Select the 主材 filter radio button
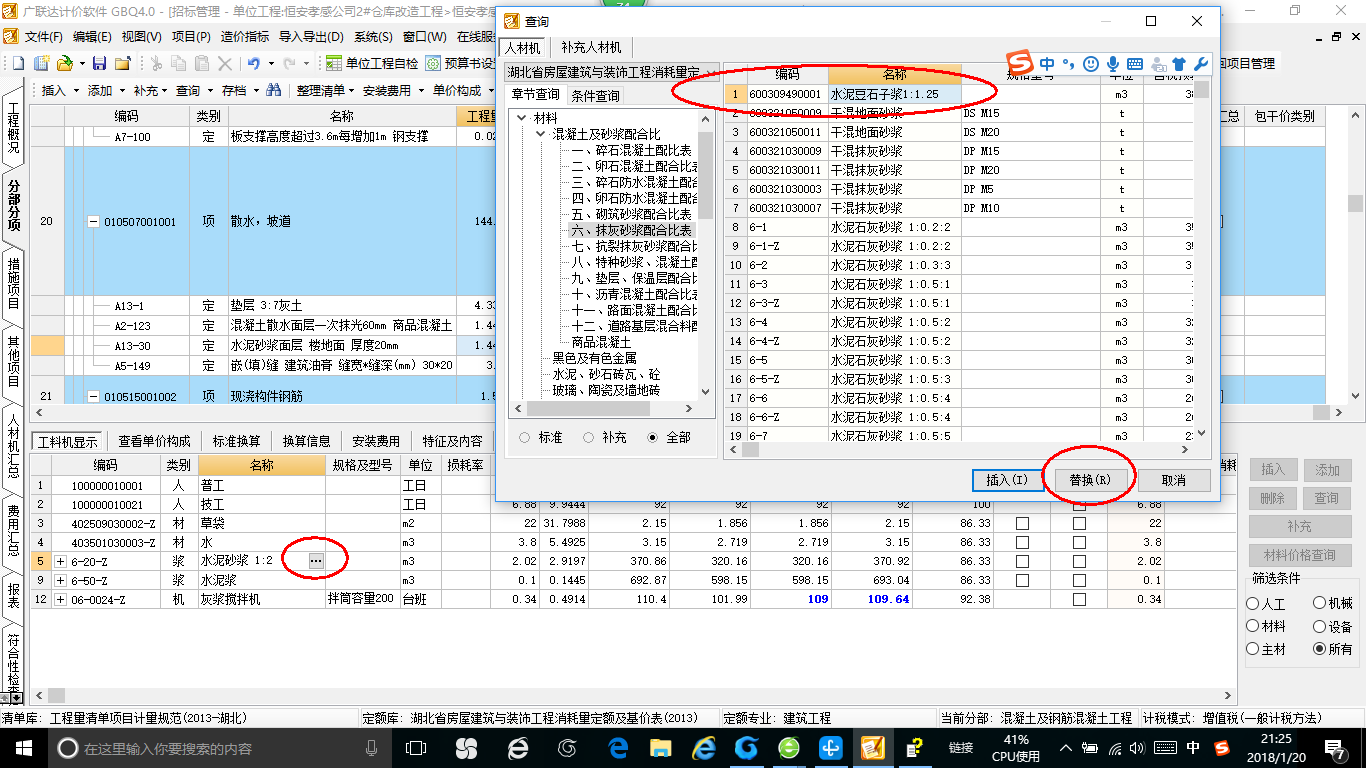The width and height of the screenshot is (1366, 768). 1253,649
